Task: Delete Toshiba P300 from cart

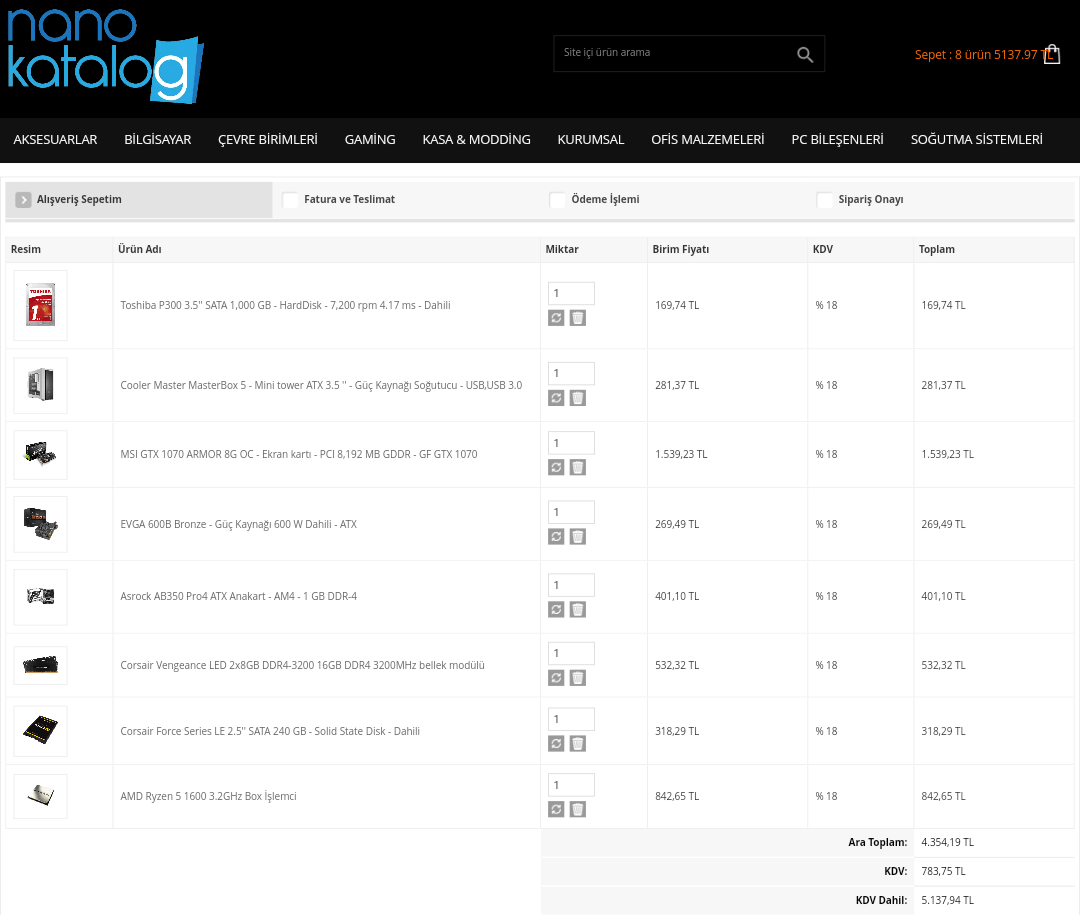Action: click(x=578, y=318)
